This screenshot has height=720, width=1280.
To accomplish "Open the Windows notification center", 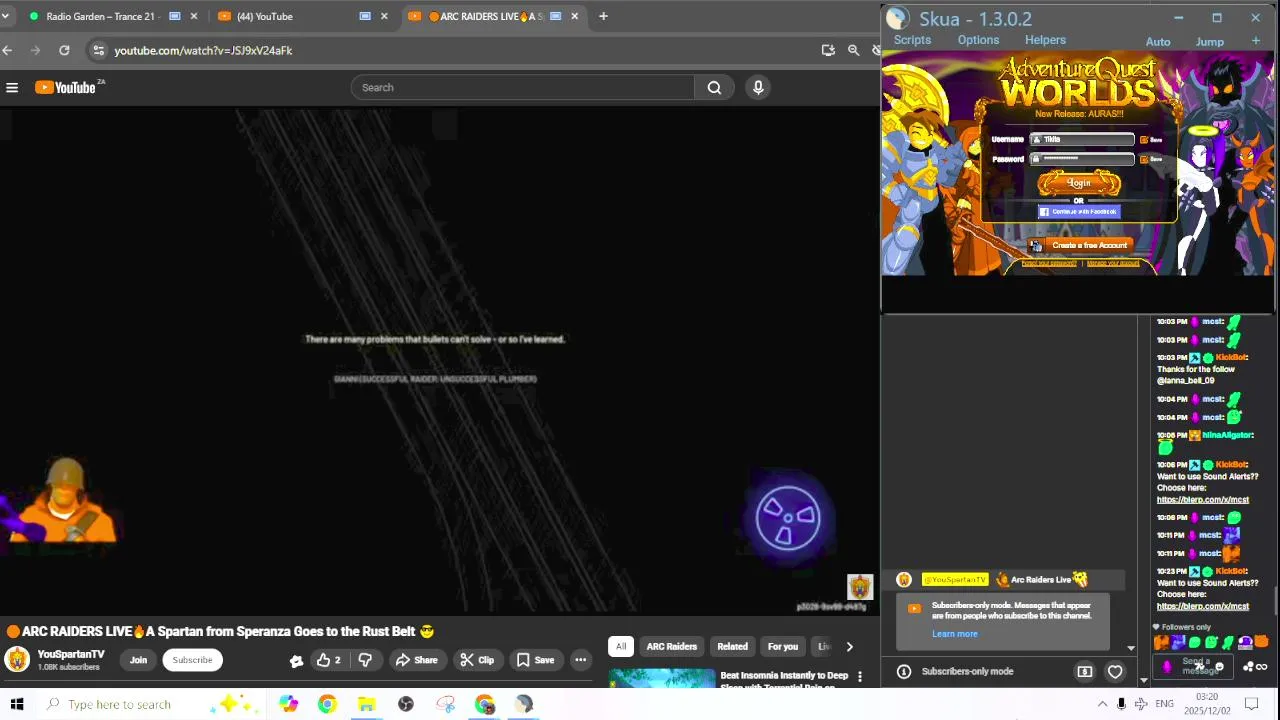I will pyautogui.click(x=1251, y=704).
